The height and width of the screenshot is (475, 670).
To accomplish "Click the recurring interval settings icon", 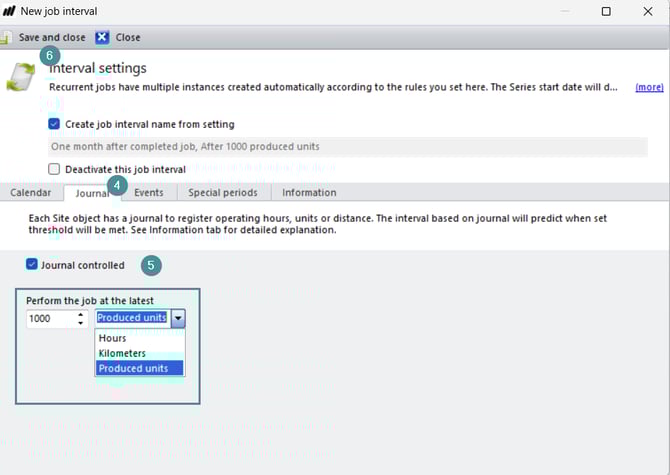I will (x=21, y=77).
